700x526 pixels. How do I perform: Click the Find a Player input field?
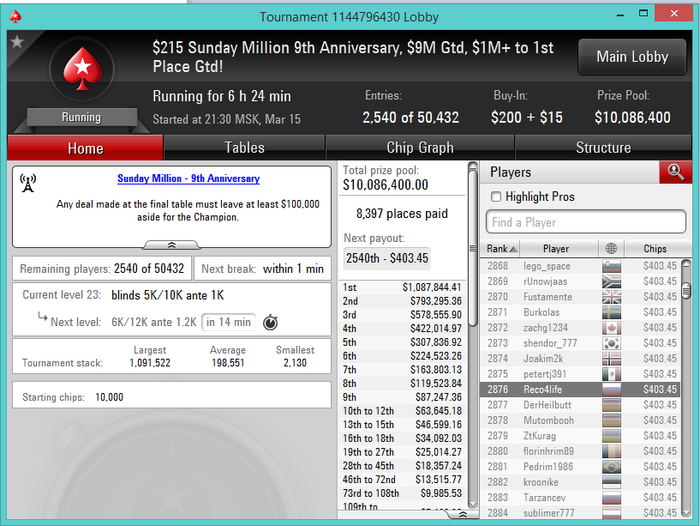pyautogui.click(x=586, y=222)
